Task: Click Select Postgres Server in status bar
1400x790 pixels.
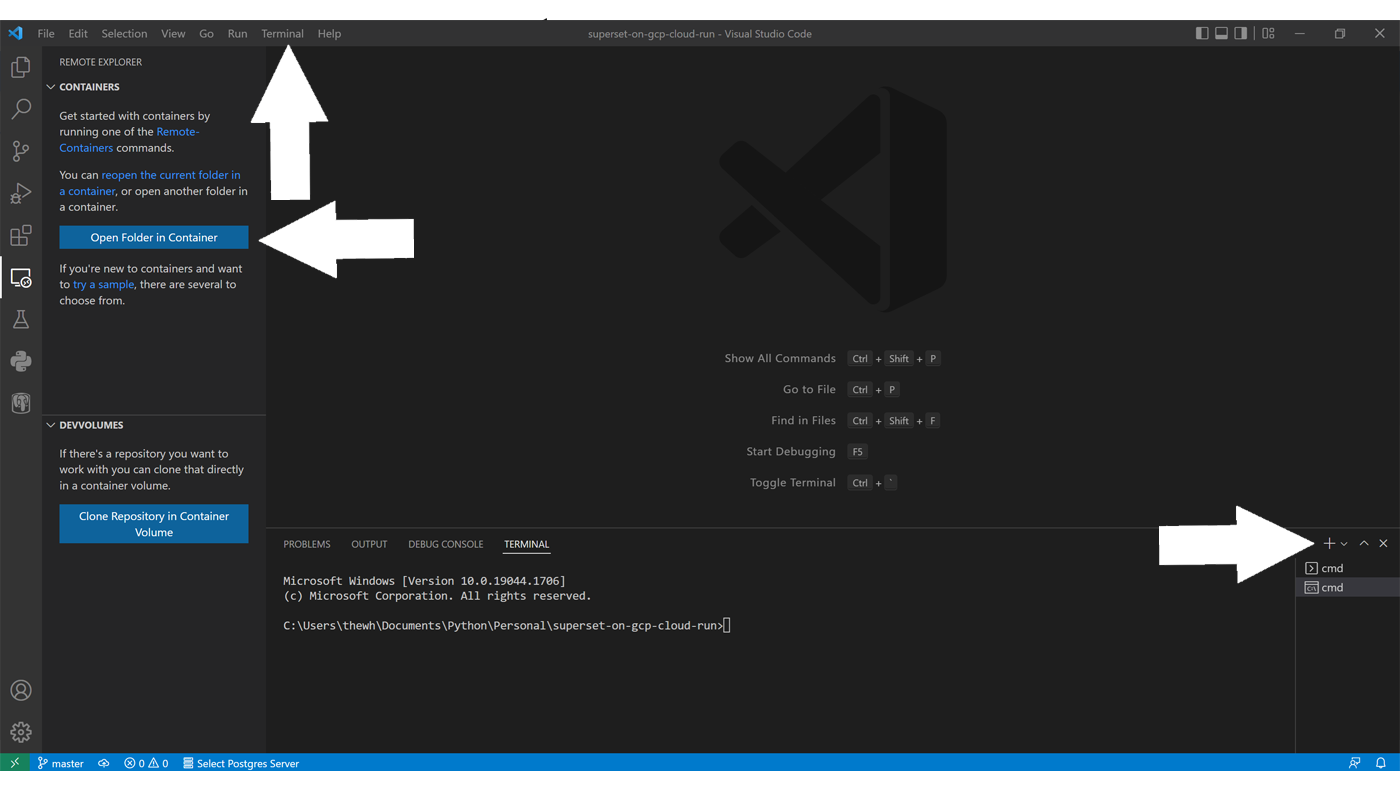Action: [241, 763]
